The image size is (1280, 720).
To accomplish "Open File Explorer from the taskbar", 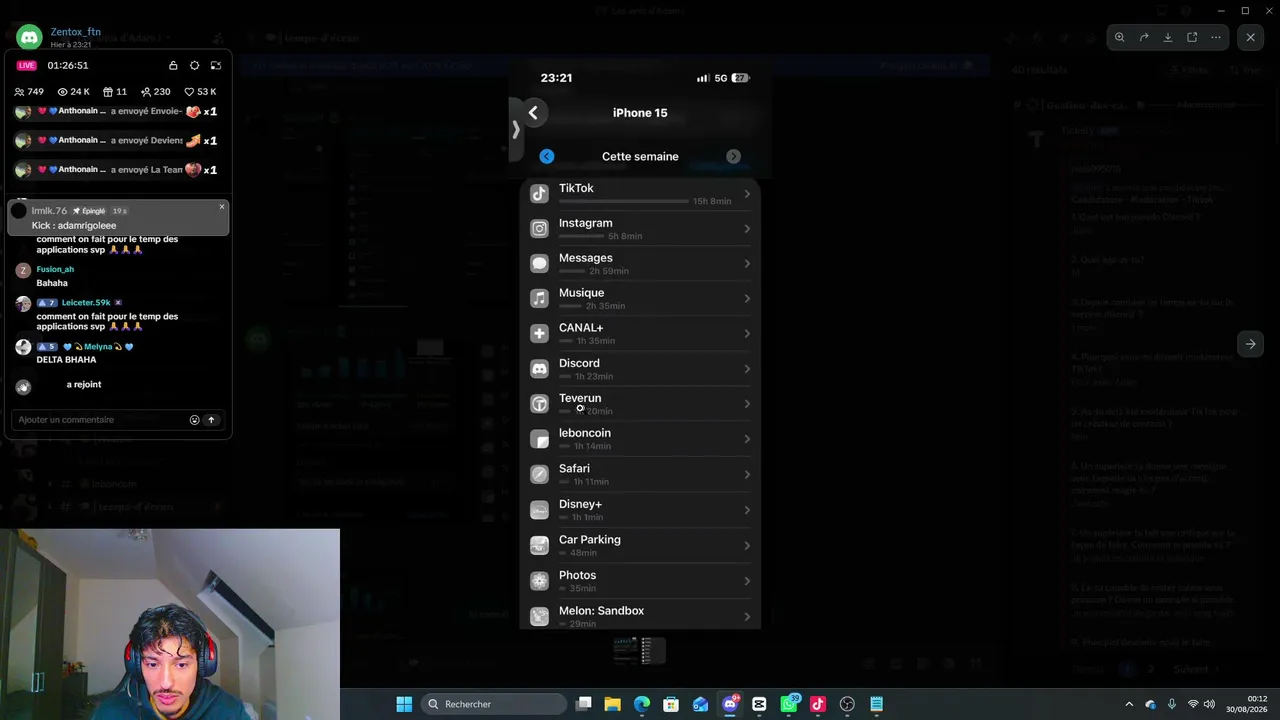I will coord(613,704).
